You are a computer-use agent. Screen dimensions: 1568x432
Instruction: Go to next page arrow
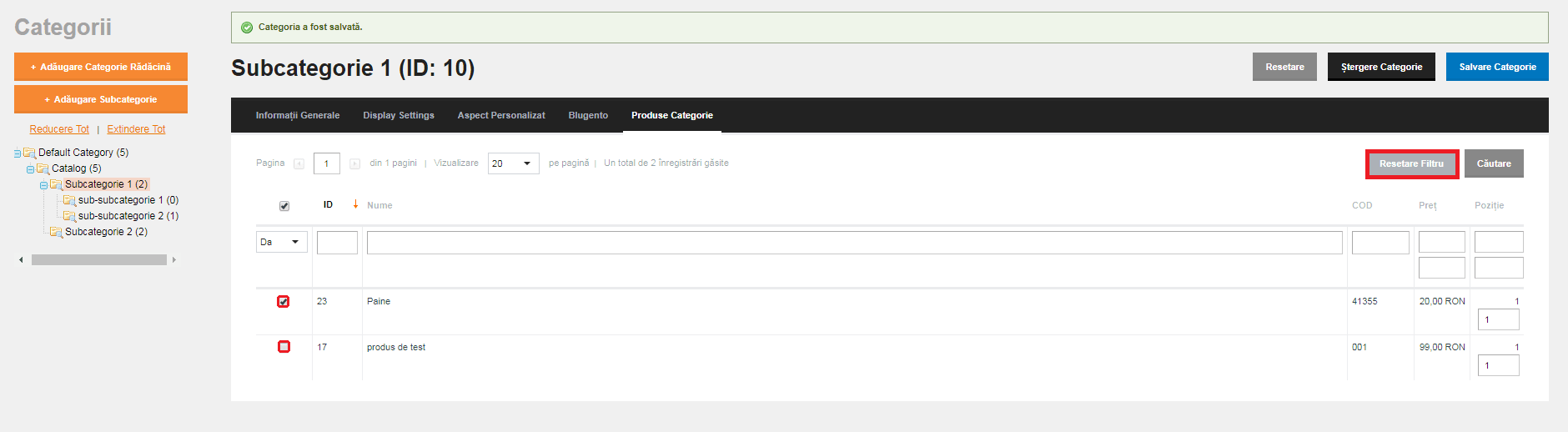point(354,163)
